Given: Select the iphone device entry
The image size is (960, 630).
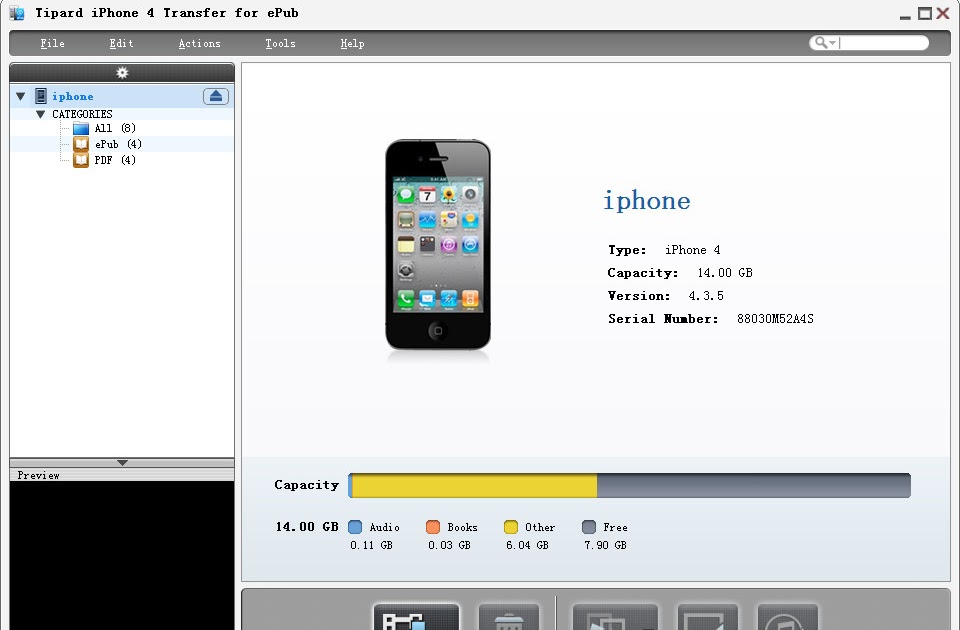Looking at the screenshot, I should [72, 96].
